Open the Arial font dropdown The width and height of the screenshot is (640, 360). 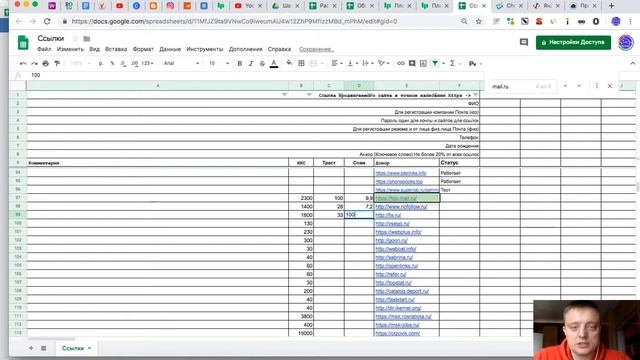click(x=181, y=63)
